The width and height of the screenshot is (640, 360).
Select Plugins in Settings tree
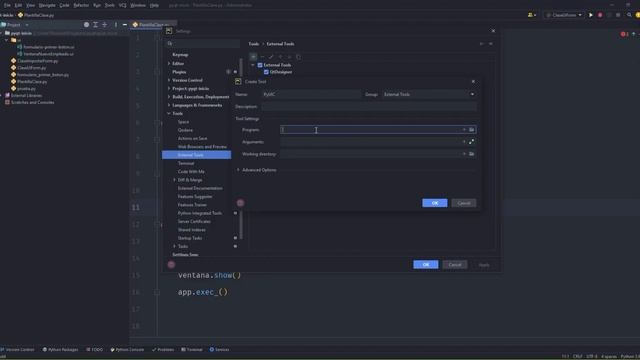(x=179, y=72)
